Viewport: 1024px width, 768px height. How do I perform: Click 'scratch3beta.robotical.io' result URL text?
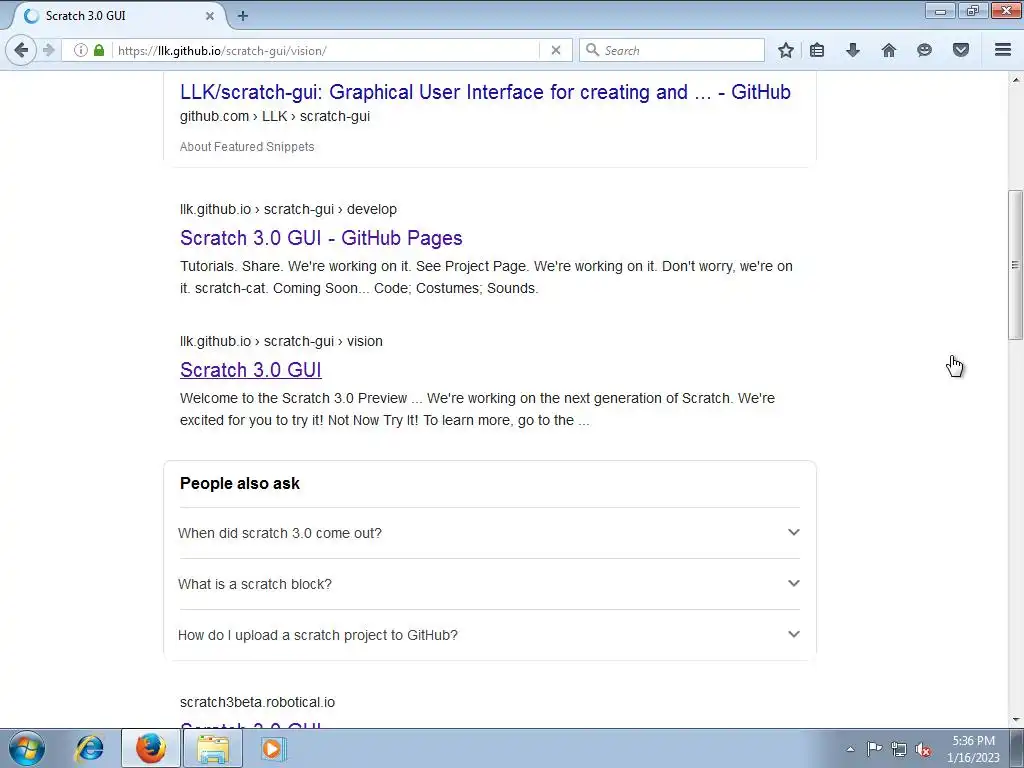coord(257,702)
